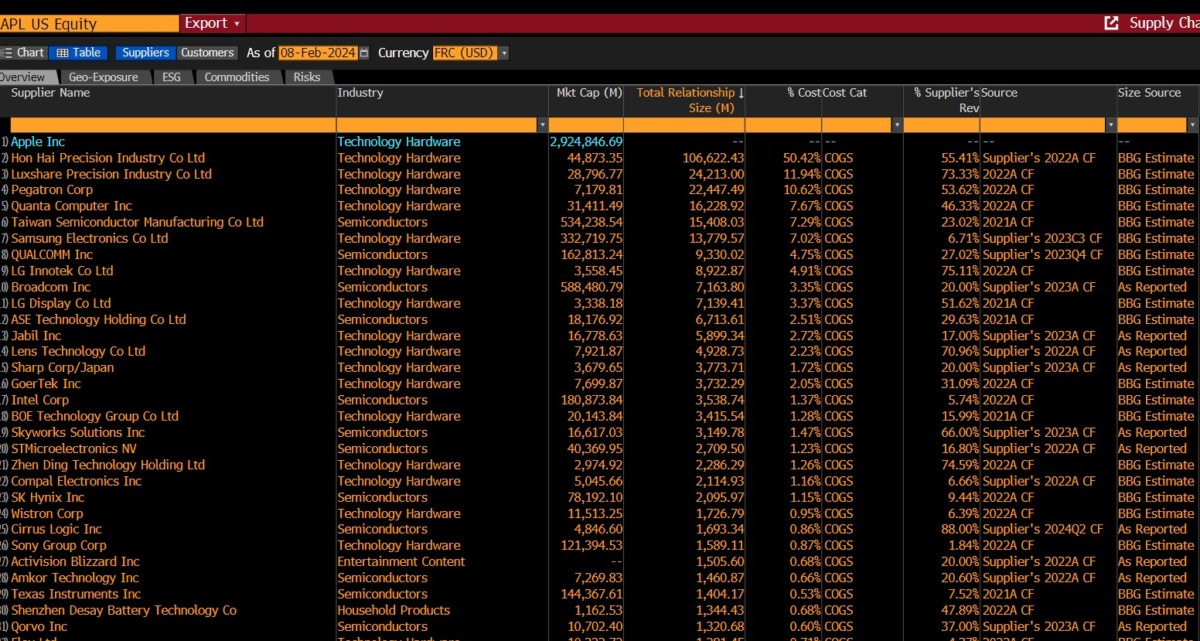
Task: Open Broadcom Inc from the supplier list
Action: click(x=52, y=287)
